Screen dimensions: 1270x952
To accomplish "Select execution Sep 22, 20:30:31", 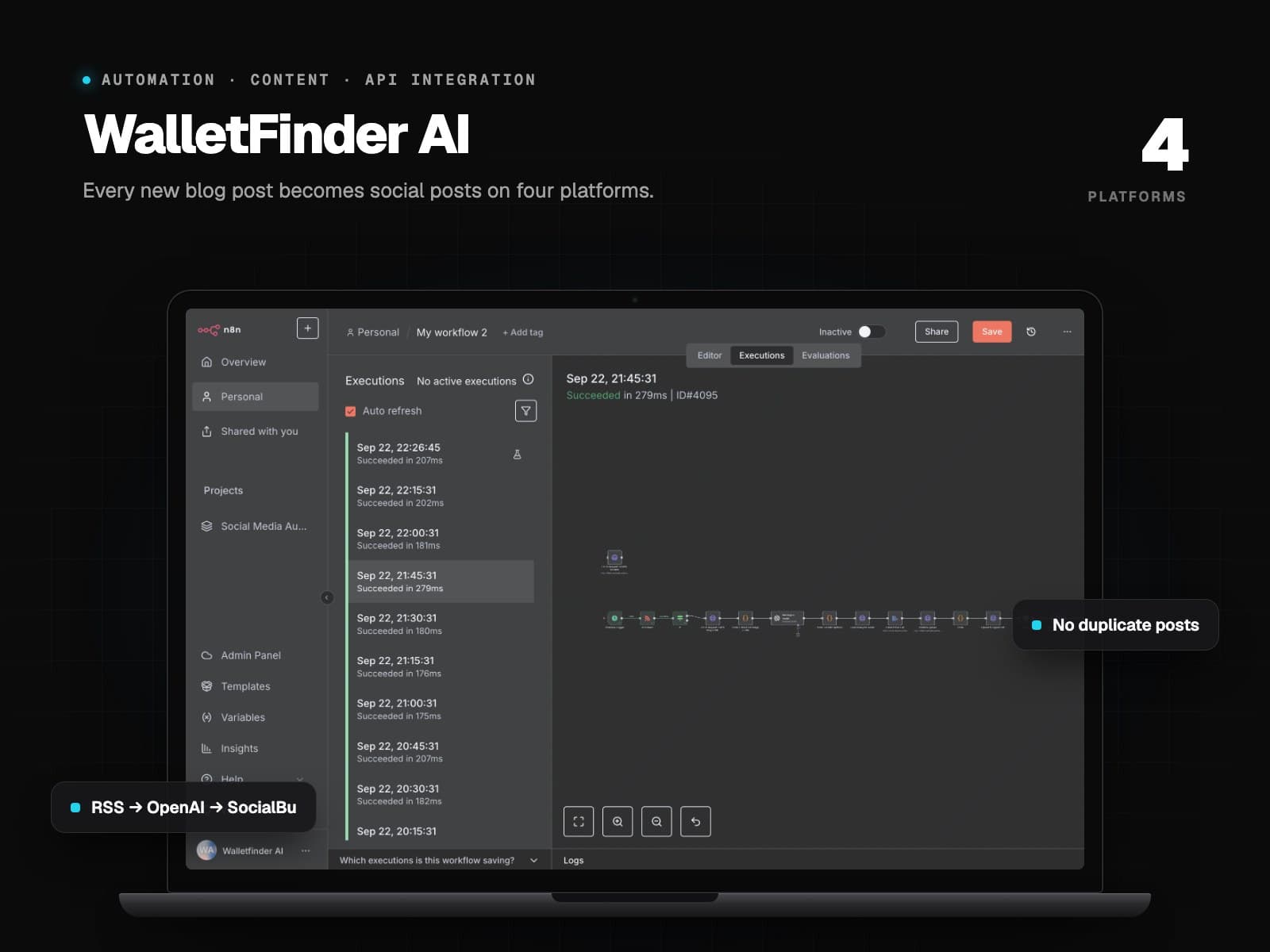I will 441,795.
